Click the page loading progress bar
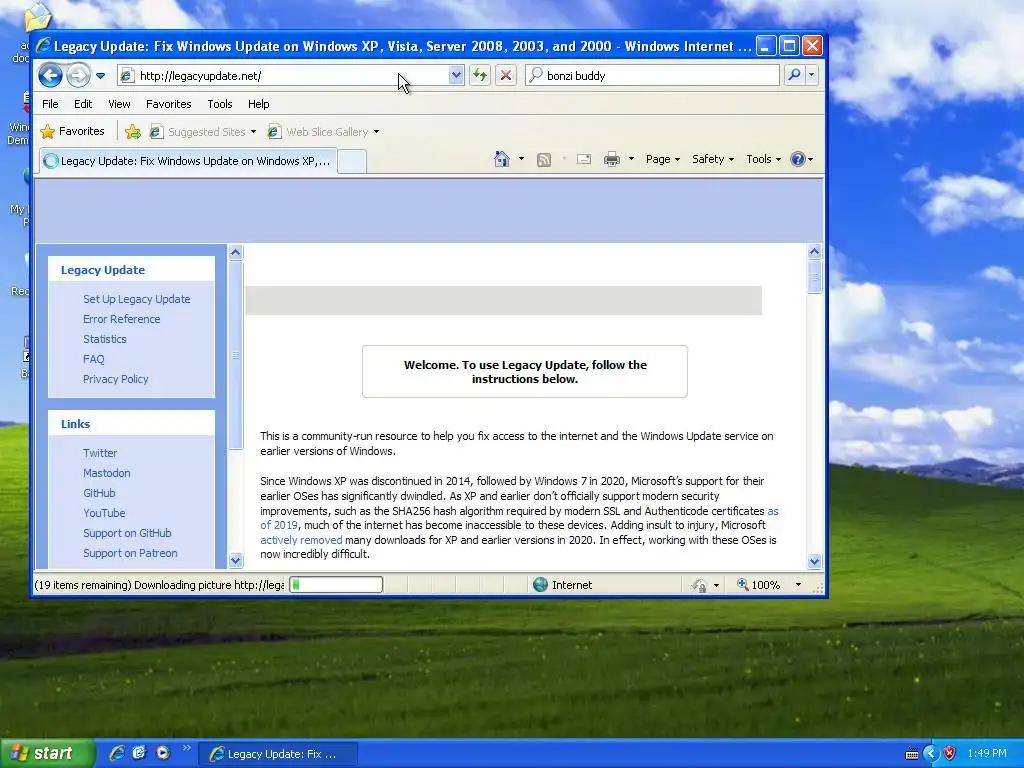1024x768 pixels. pos(336,584)
